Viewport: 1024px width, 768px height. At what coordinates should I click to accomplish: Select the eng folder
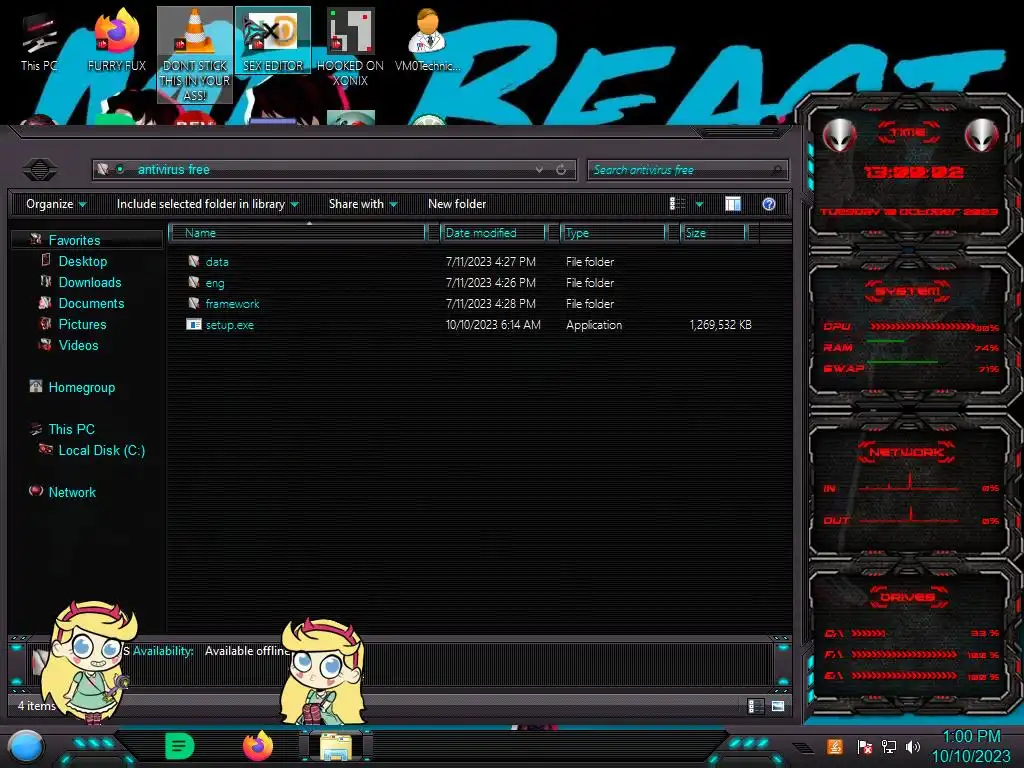point(214,283)
